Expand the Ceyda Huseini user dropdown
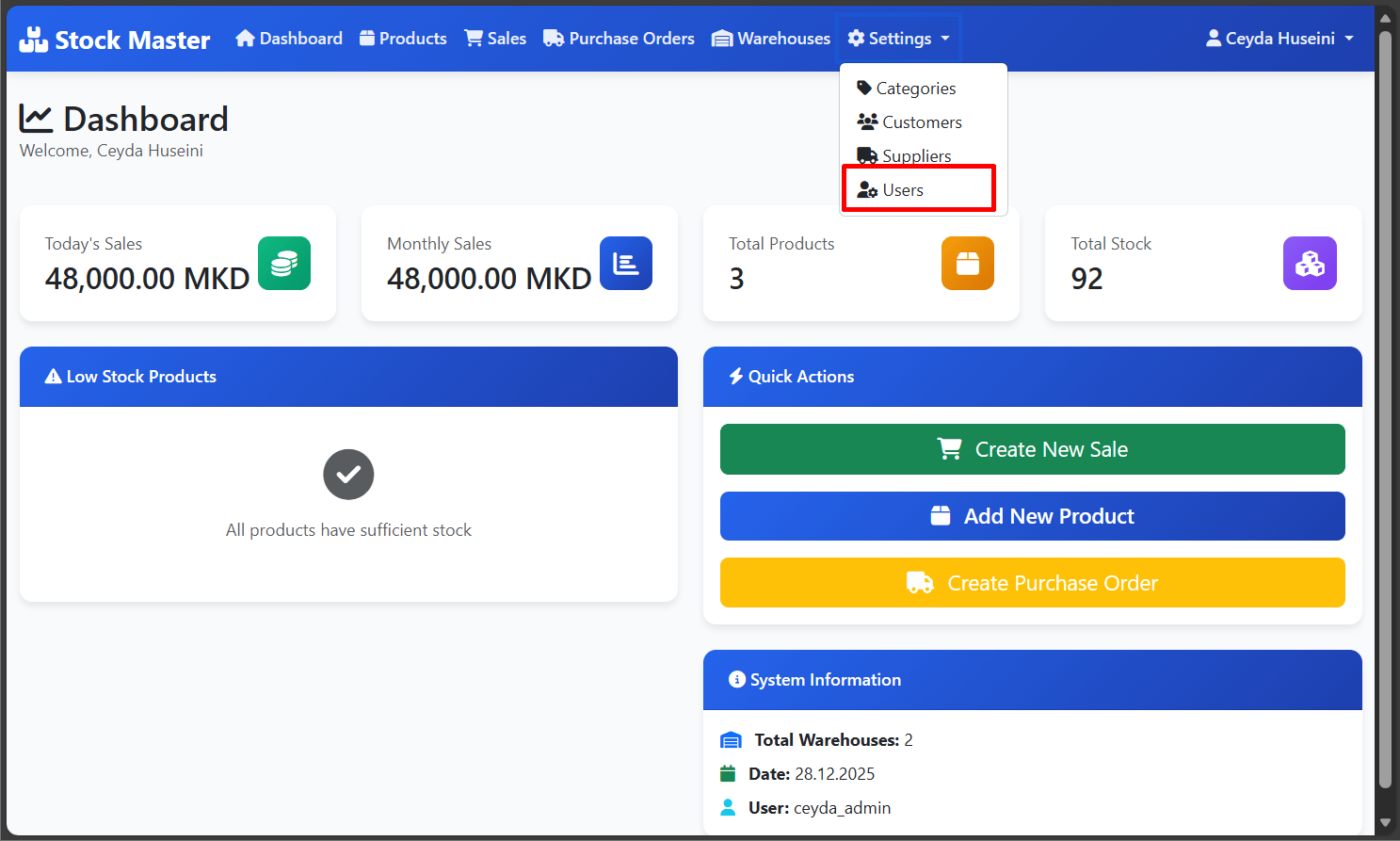This screenshot has width=1400, height=841. pyautogui.click(x=1279, y=39)
